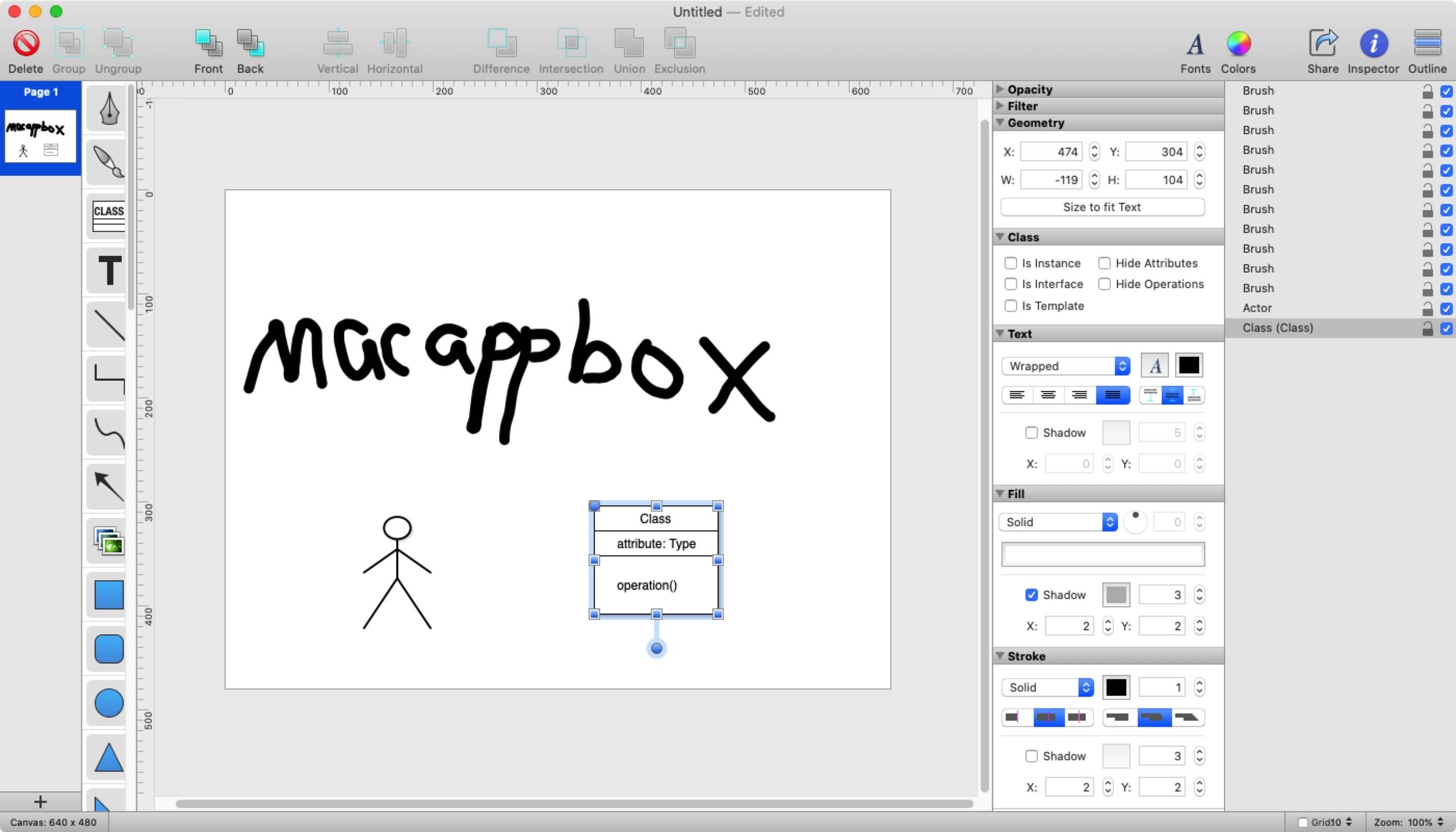Screen dimensions: 1456x832
Task: Select the Triangle shape tool
Action: (x=108, y=757)
